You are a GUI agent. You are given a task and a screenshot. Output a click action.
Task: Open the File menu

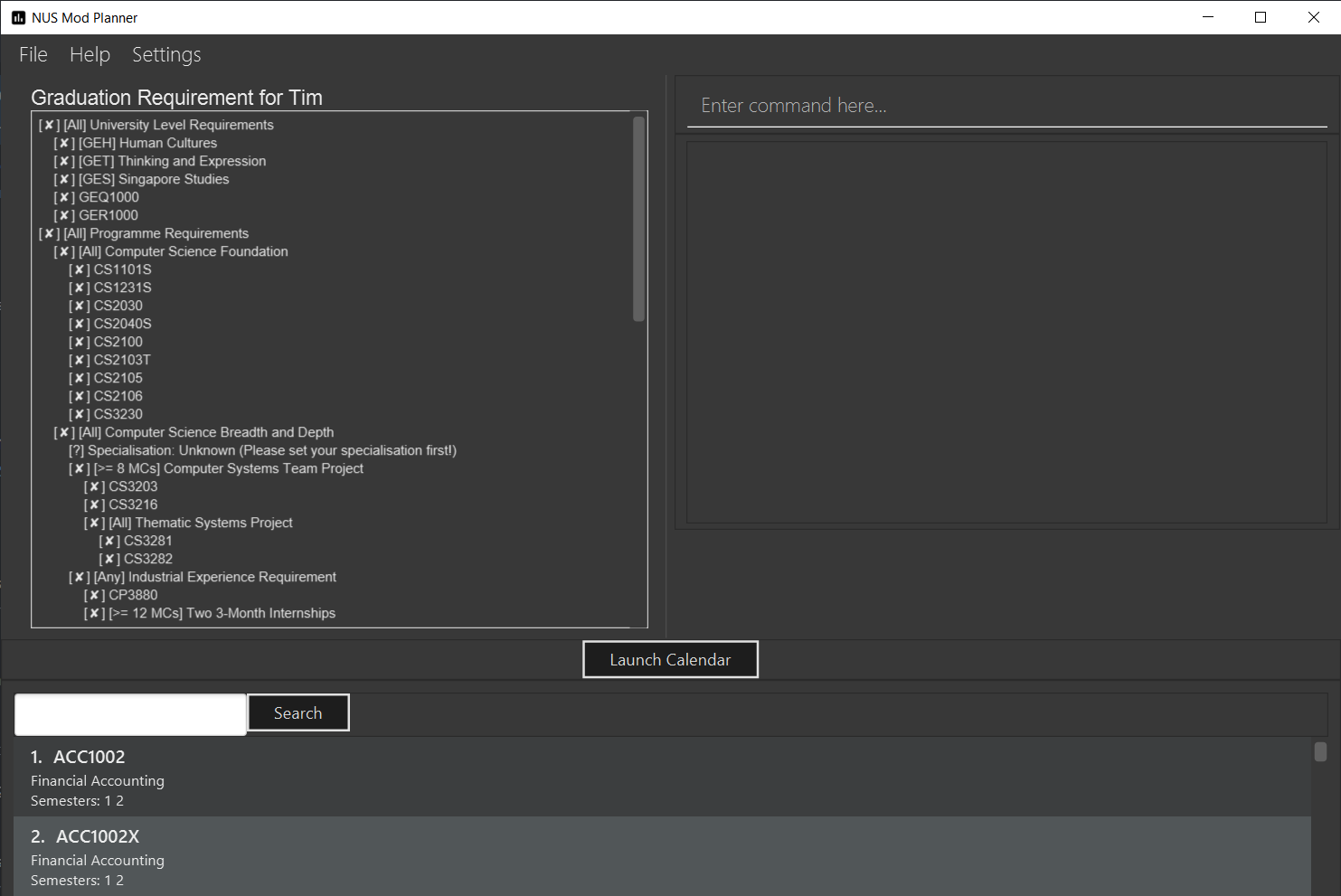tap(33, 55)
